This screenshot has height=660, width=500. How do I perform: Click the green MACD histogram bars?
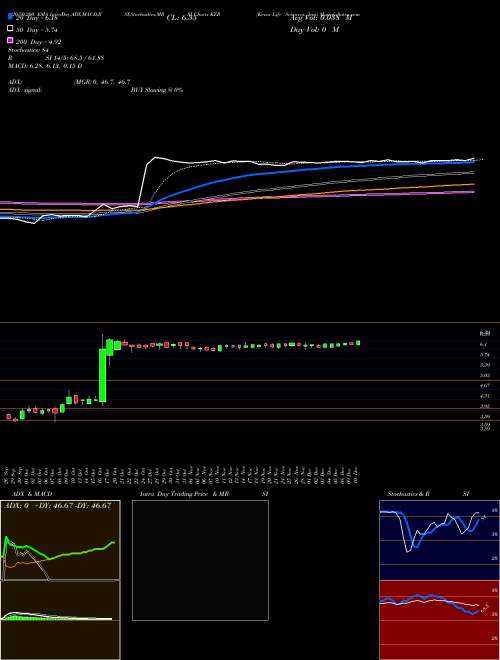click(x=21, y=617)
